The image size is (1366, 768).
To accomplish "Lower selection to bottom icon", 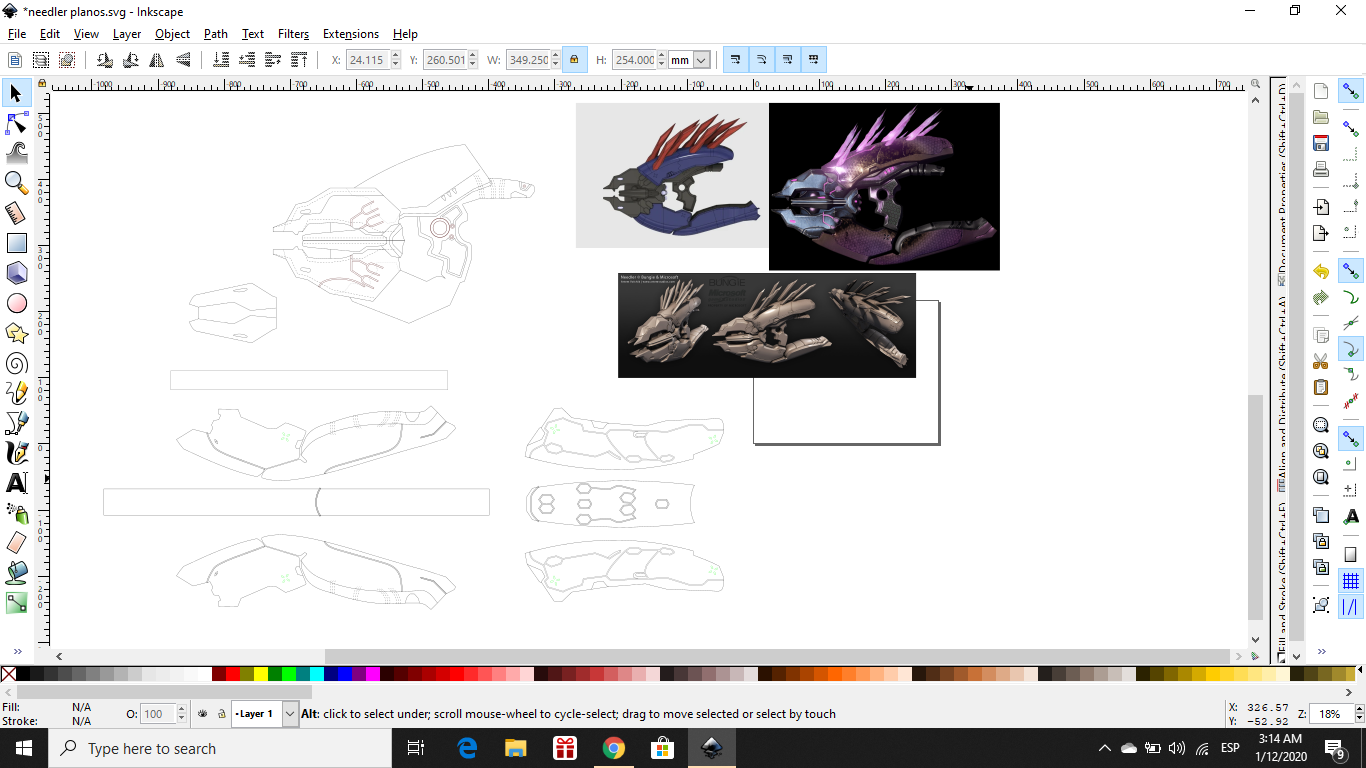I will click(221, 60).
